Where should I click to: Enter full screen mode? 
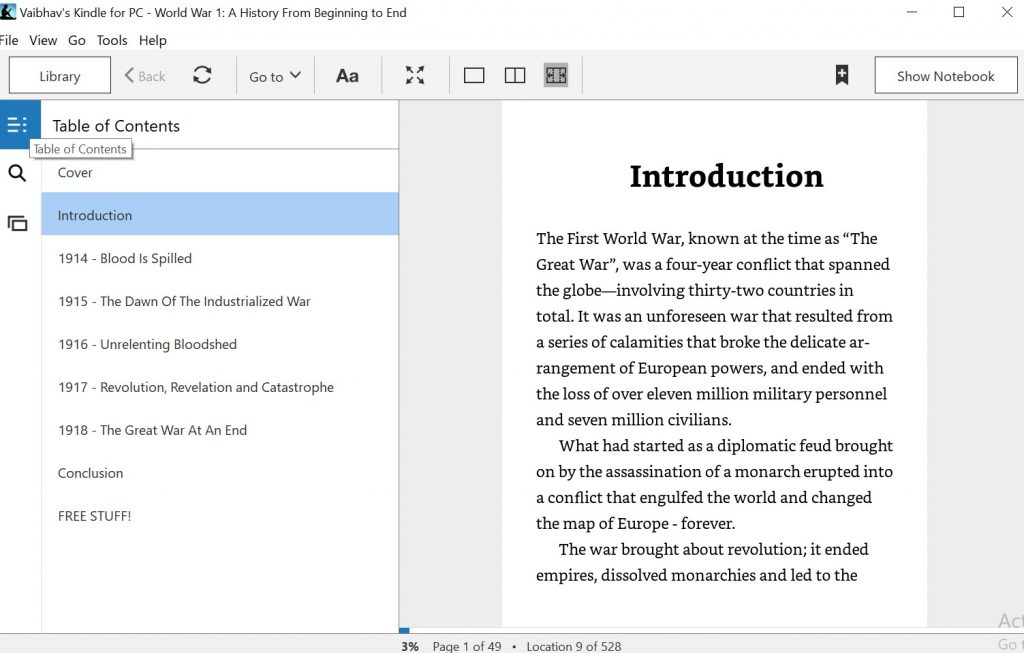point(415,76)
